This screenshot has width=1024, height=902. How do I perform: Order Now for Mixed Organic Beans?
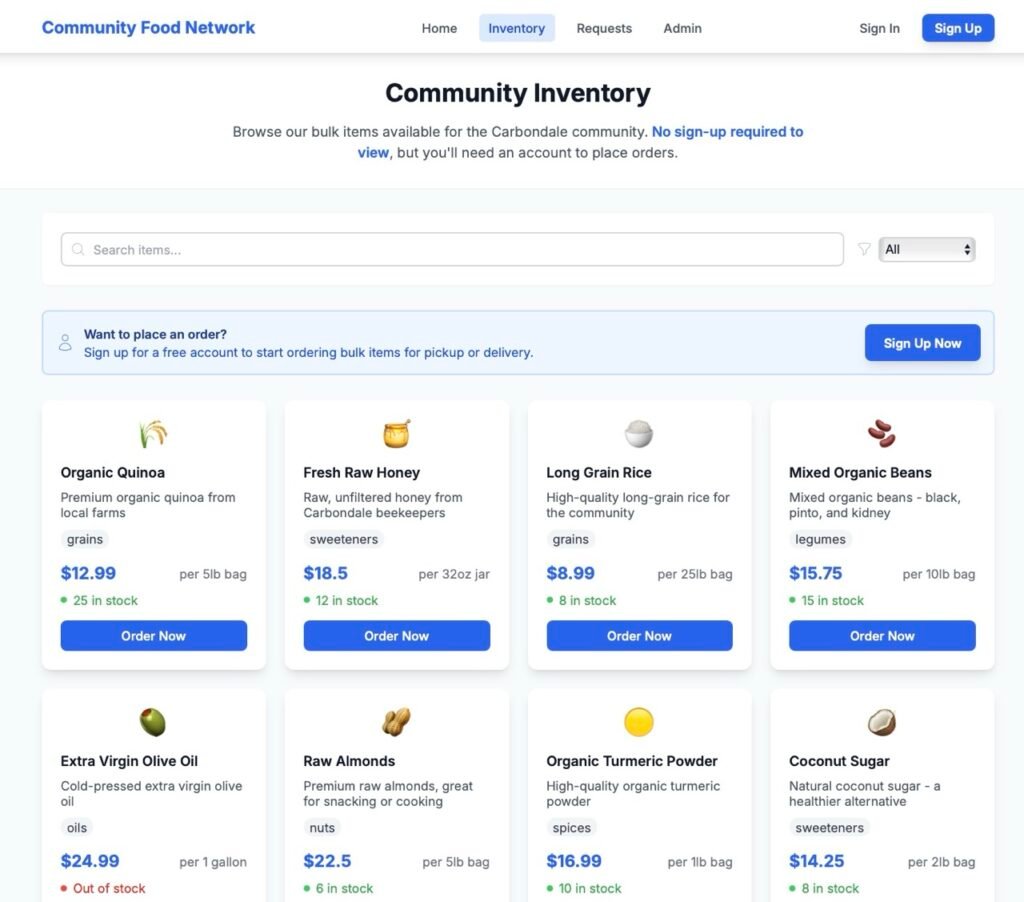point(882,636)
